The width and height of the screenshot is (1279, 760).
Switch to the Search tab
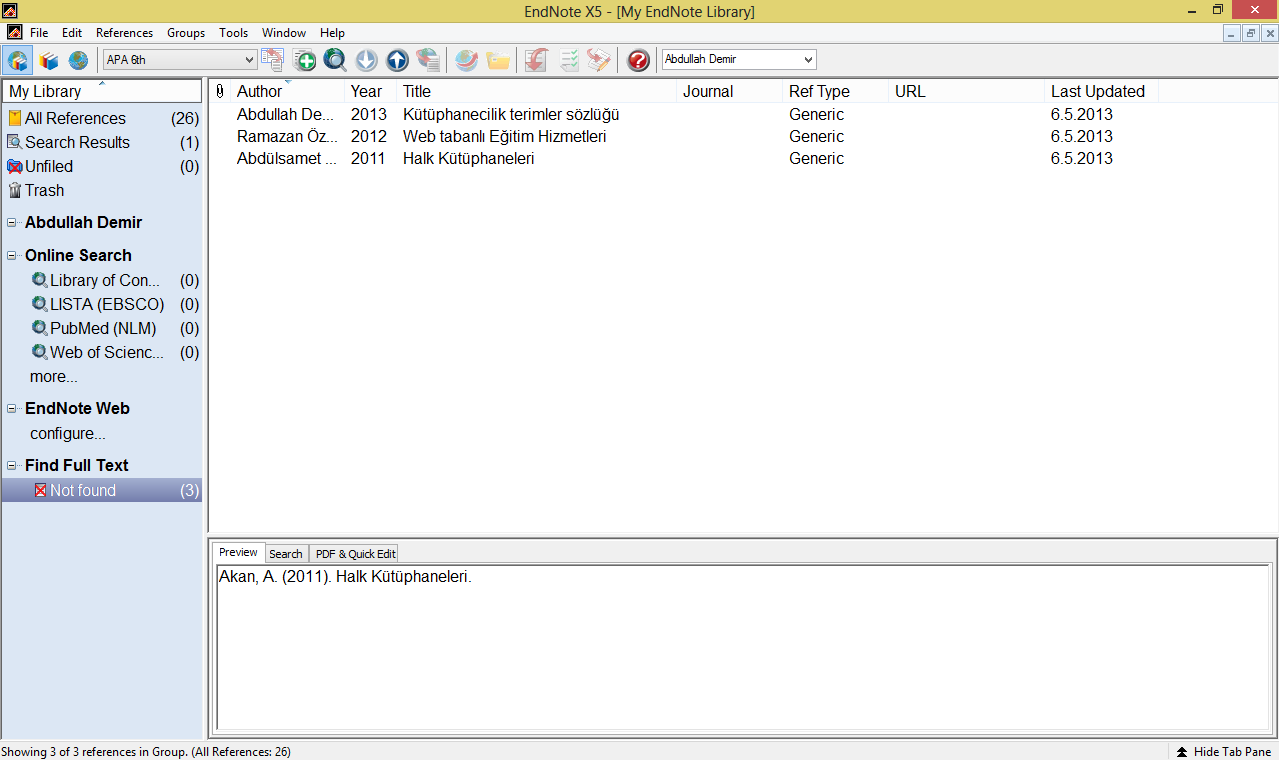[285, 553]
